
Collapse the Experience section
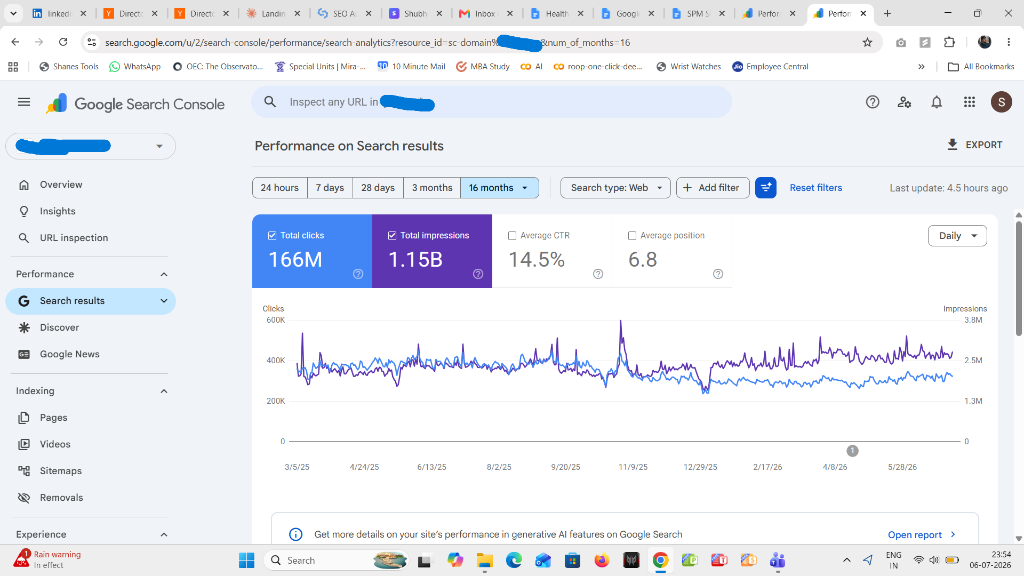[164, 535]
